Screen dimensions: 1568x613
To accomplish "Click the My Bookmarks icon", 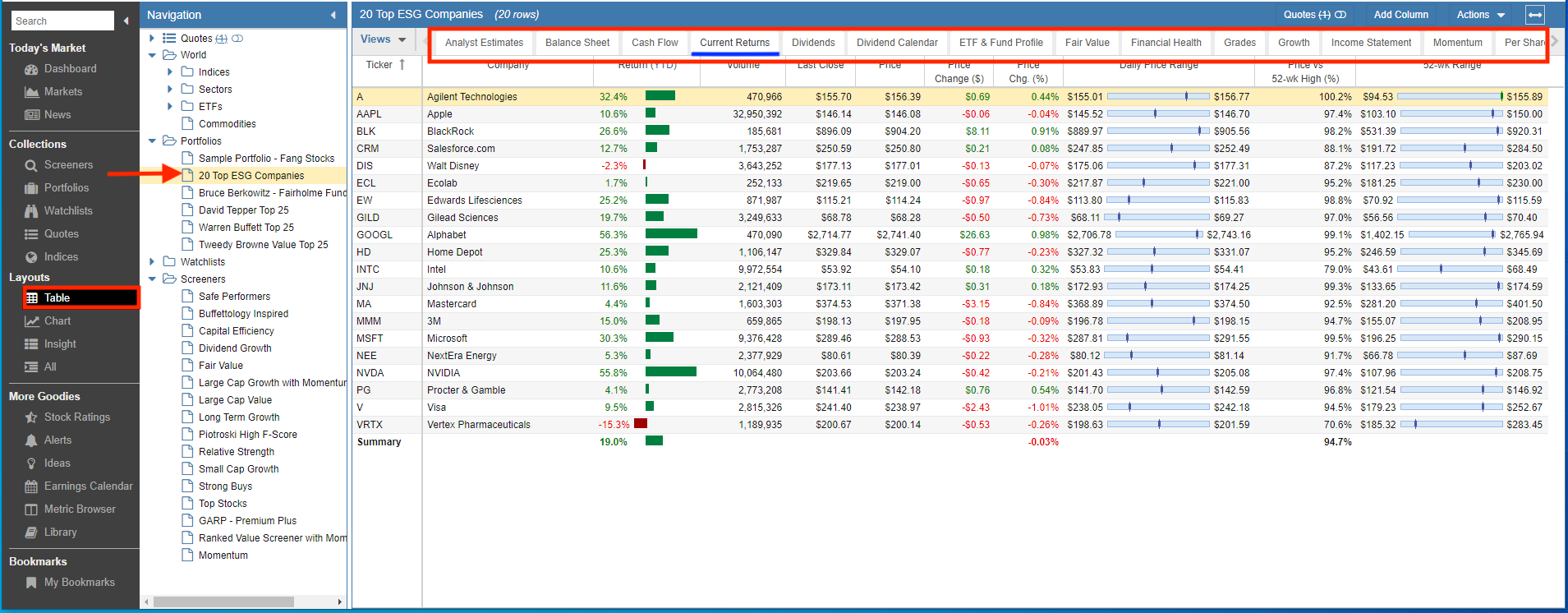I will 31,583.
